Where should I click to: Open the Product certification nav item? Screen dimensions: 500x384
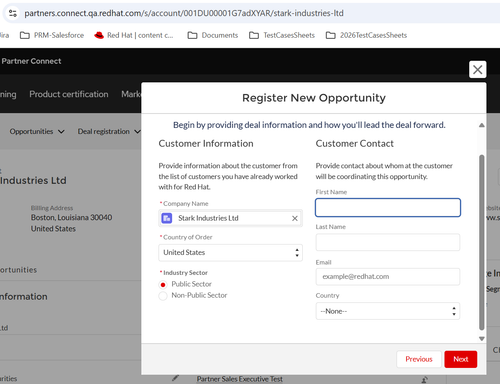[x=69, y=94]
